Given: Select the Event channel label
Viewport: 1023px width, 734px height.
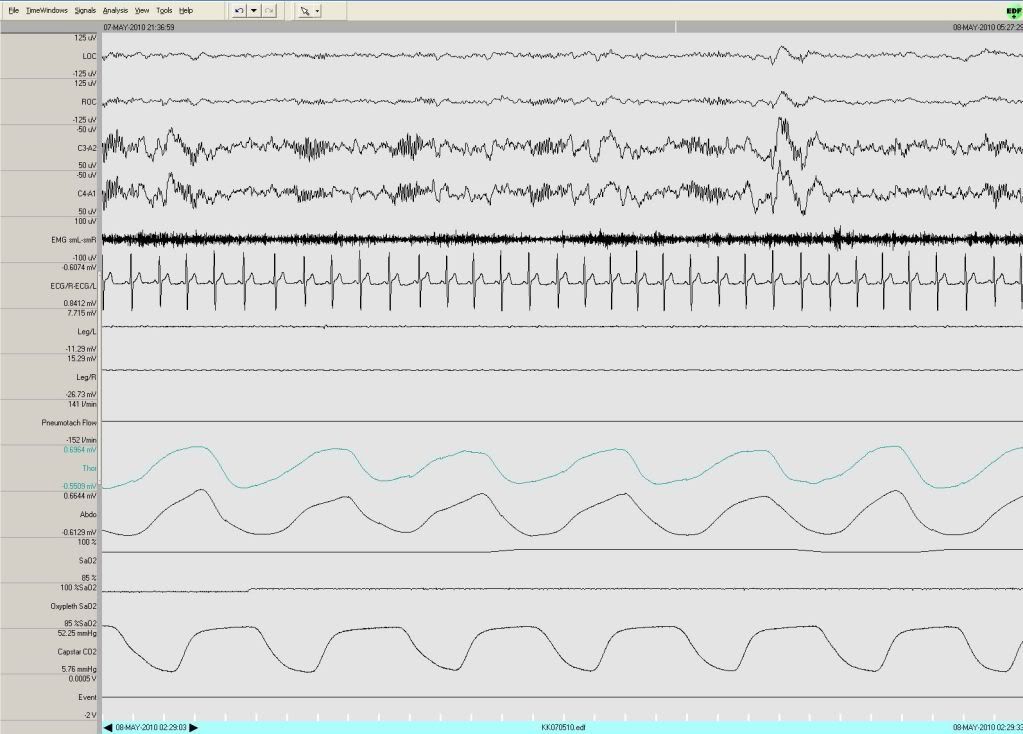Looking at the screenshot, I should click(87, 697).
